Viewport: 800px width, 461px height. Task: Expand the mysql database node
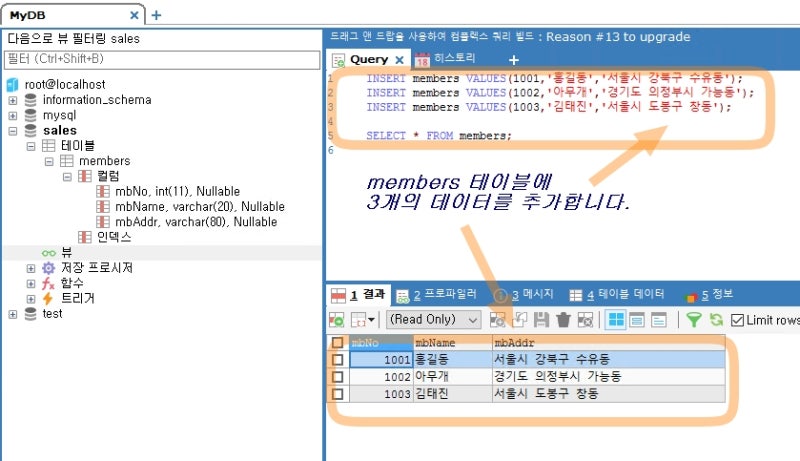tap(13, 116)
